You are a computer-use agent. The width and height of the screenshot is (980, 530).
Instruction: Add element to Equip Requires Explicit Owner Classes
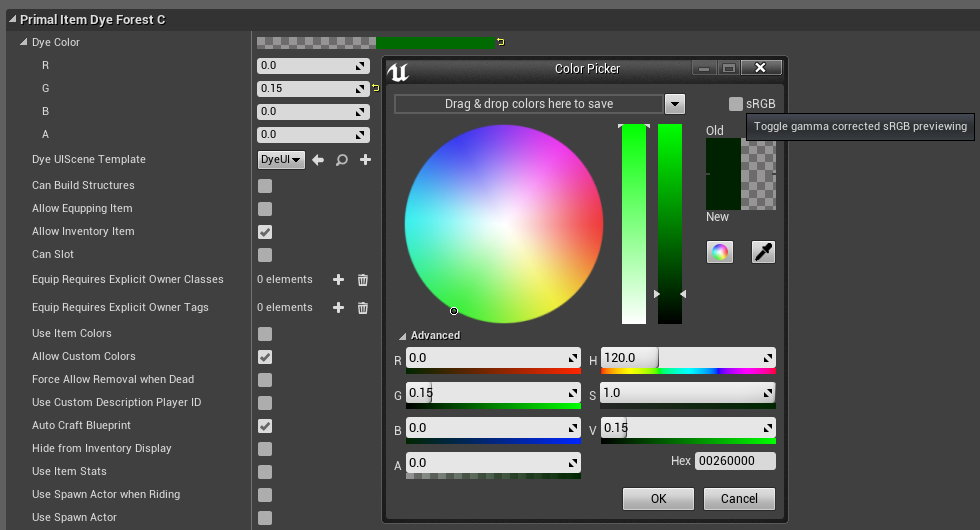coord(338,280)
